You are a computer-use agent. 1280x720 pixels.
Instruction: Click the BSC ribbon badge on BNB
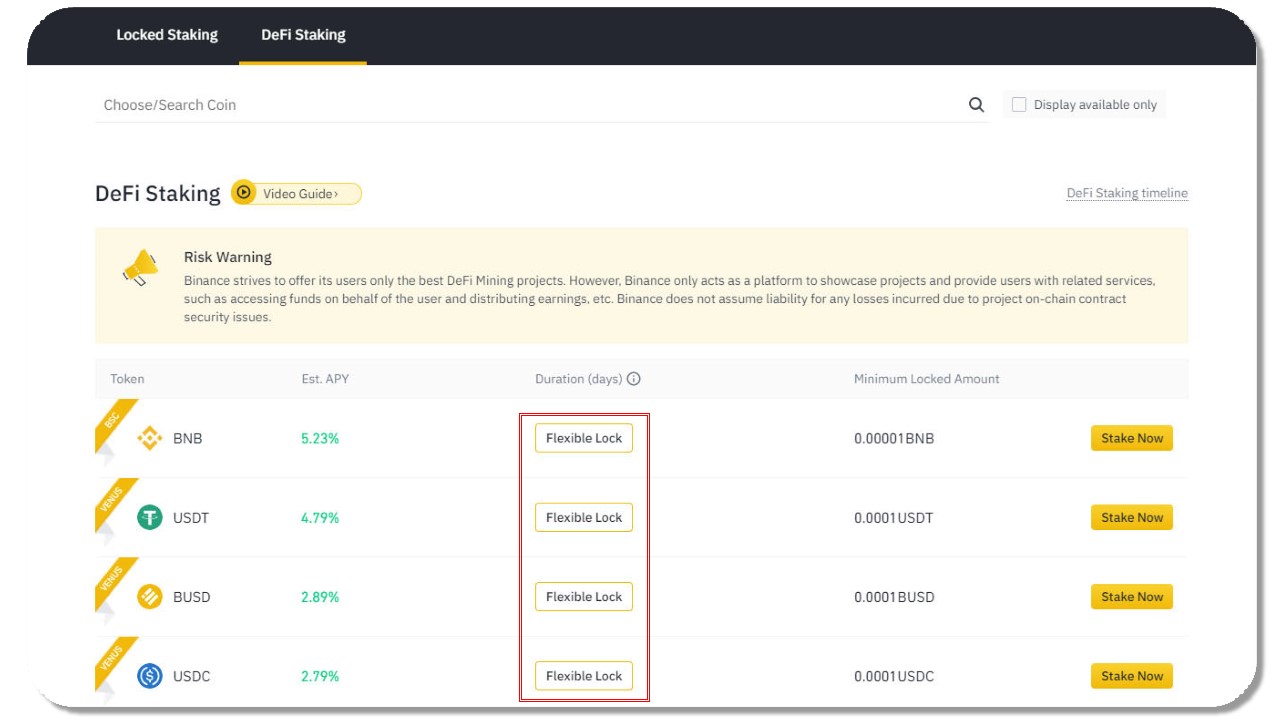(x=113, y=424)
